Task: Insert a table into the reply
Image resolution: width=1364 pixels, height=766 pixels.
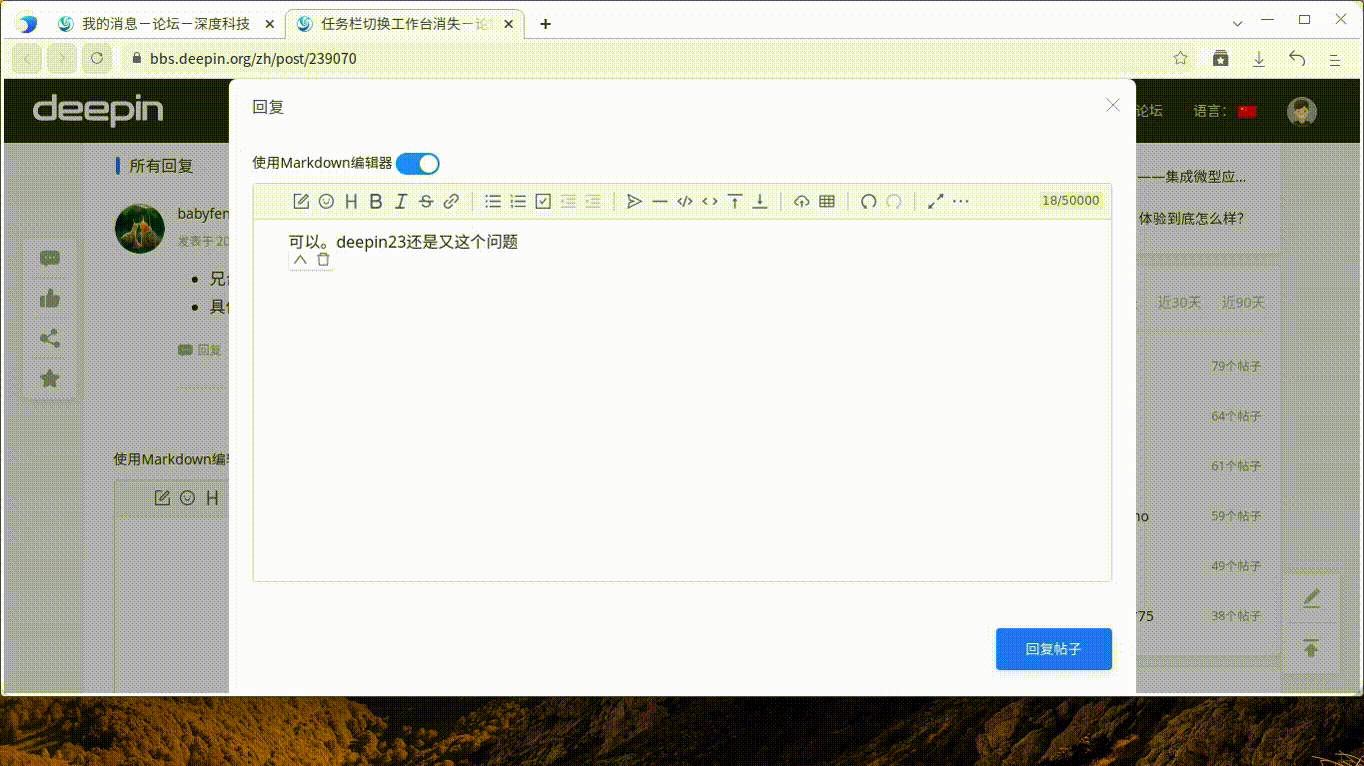Action: (827, 201)
